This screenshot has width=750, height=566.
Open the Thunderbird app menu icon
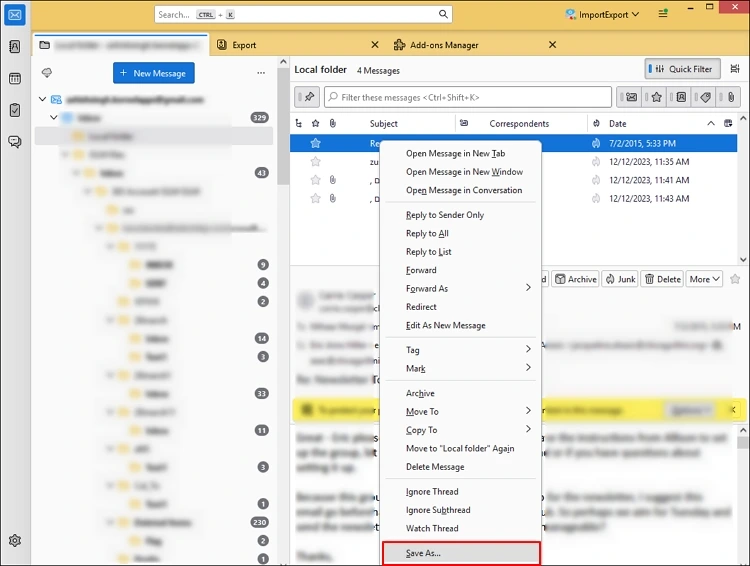pos(663,14)
